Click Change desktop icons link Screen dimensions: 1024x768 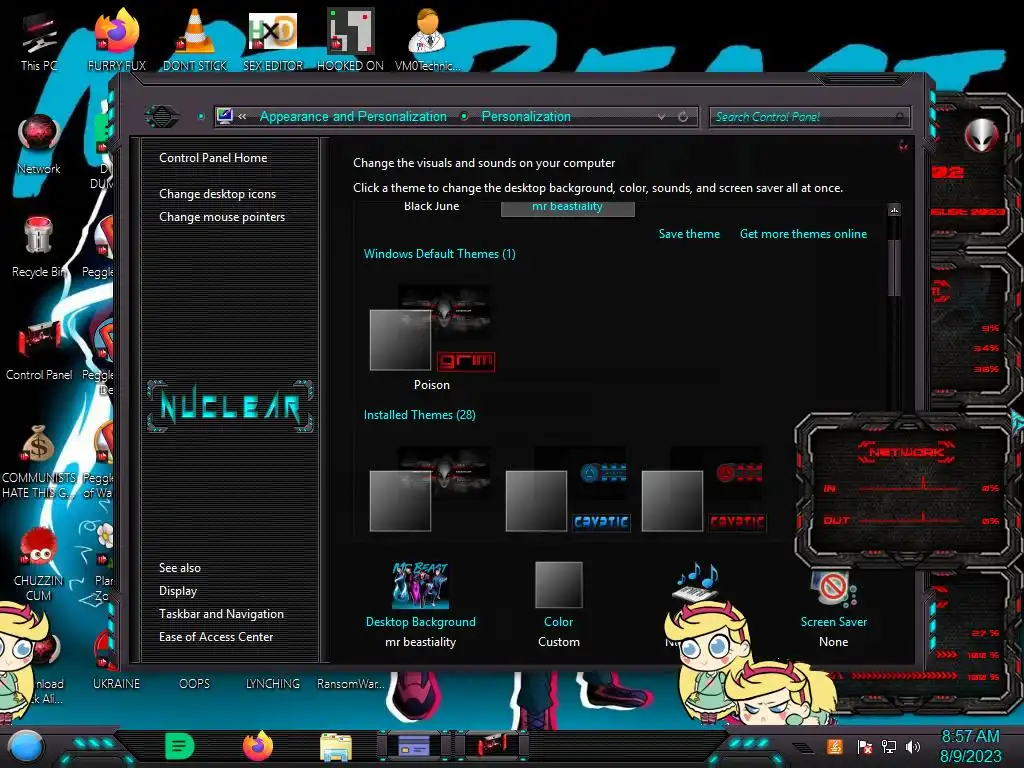pos(217,193)
